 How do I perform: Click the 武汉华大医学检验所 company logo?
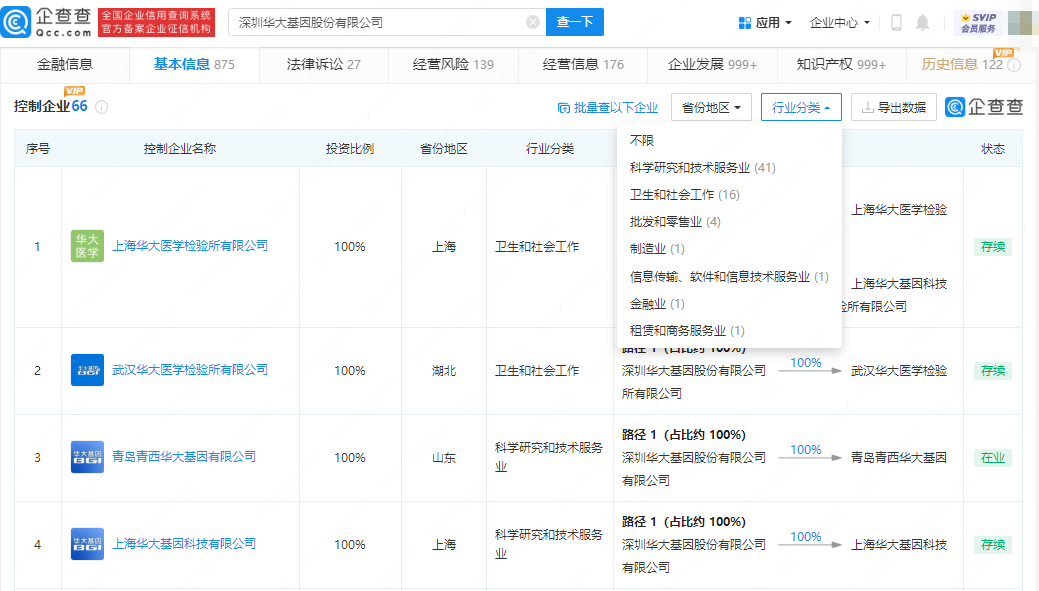[x=87, y=370]
